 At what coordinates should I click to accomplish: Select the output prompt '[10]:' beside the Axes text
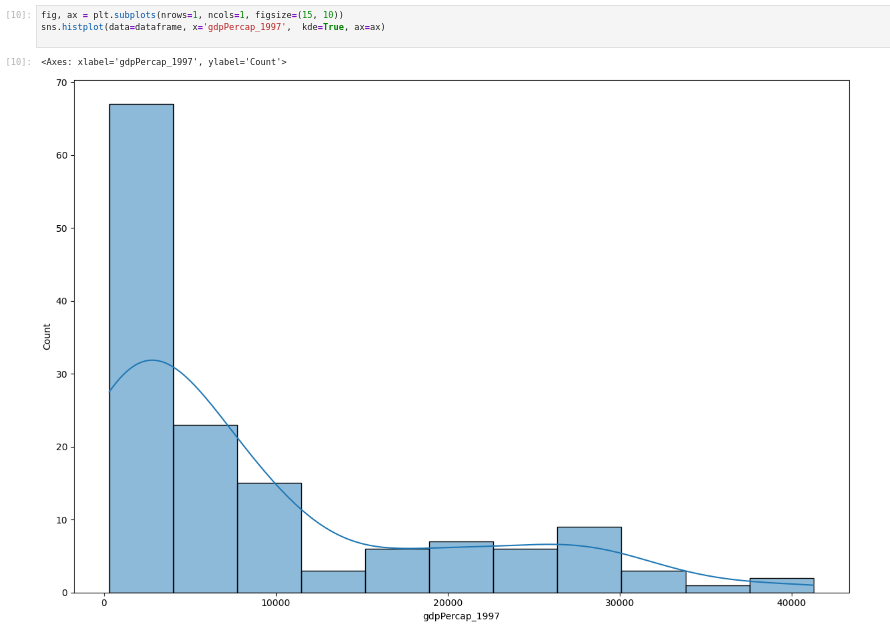pos(19,62)
